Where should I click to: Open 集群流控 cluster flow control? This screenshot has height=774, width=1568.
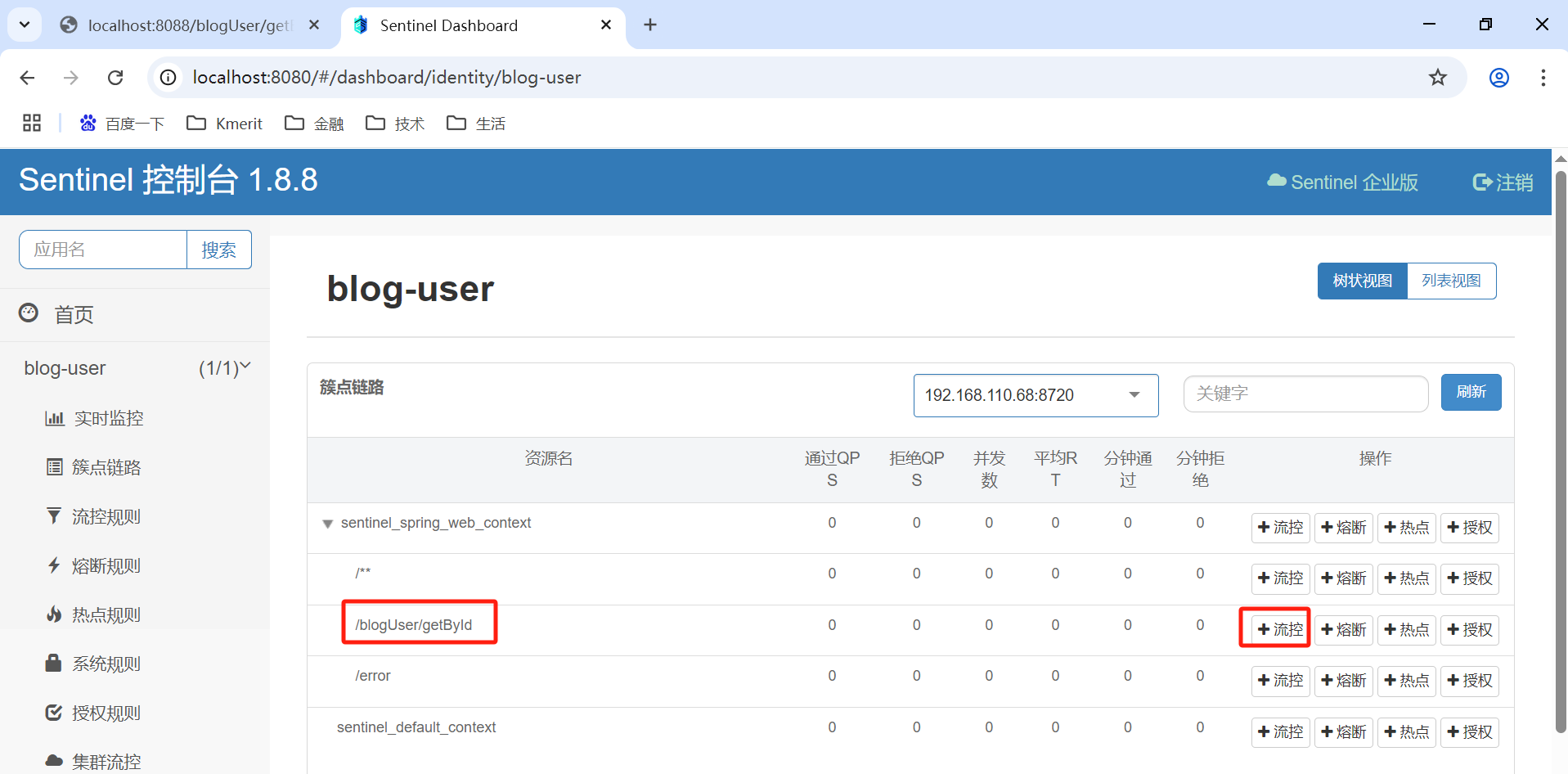(x=93, y=762)
